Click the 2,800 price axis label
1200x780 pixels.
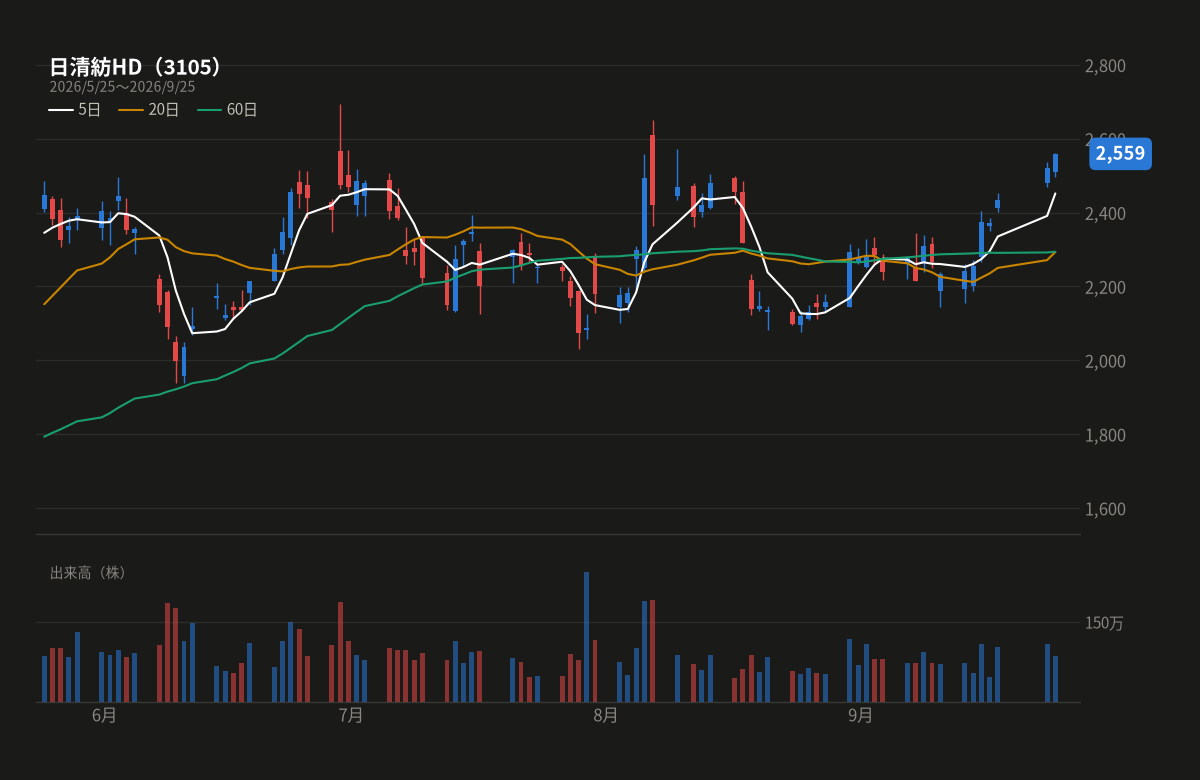pyautogui.click(x=1105, y=66)
